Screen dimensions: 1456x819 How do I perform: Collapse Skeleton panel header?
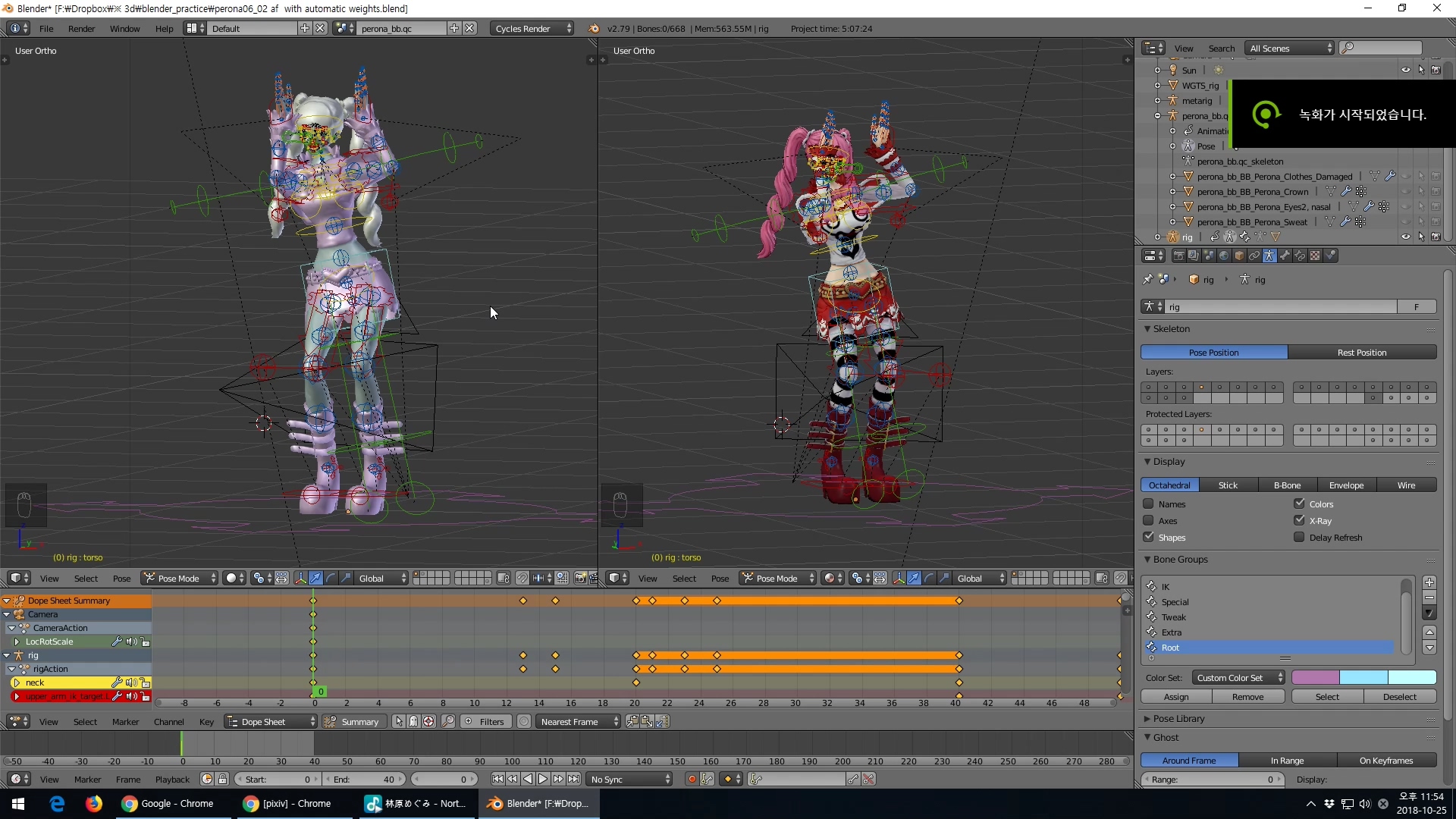pos(1171,328)
